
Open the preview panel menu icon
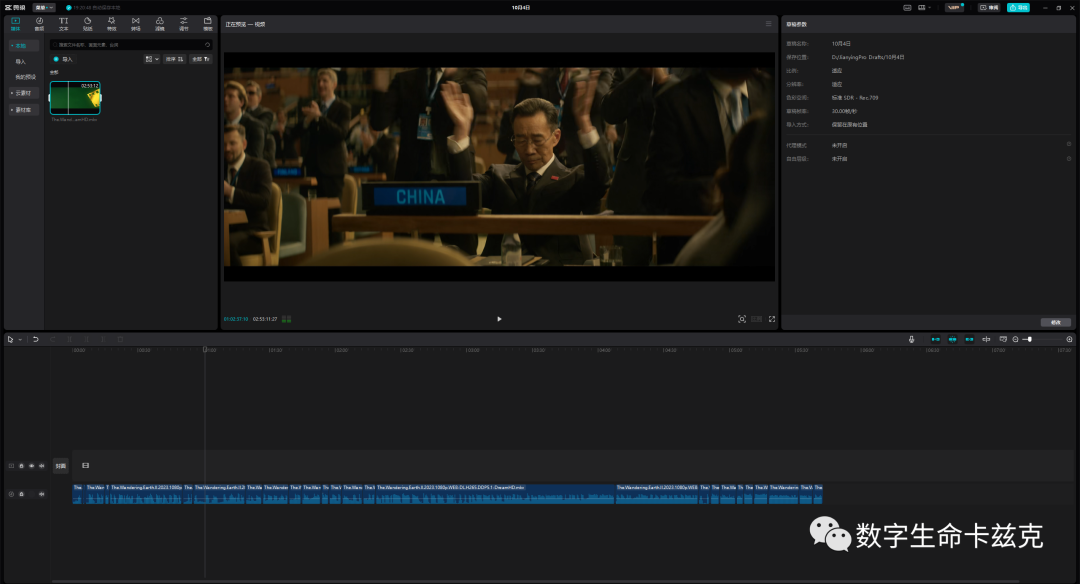(769, 24)
